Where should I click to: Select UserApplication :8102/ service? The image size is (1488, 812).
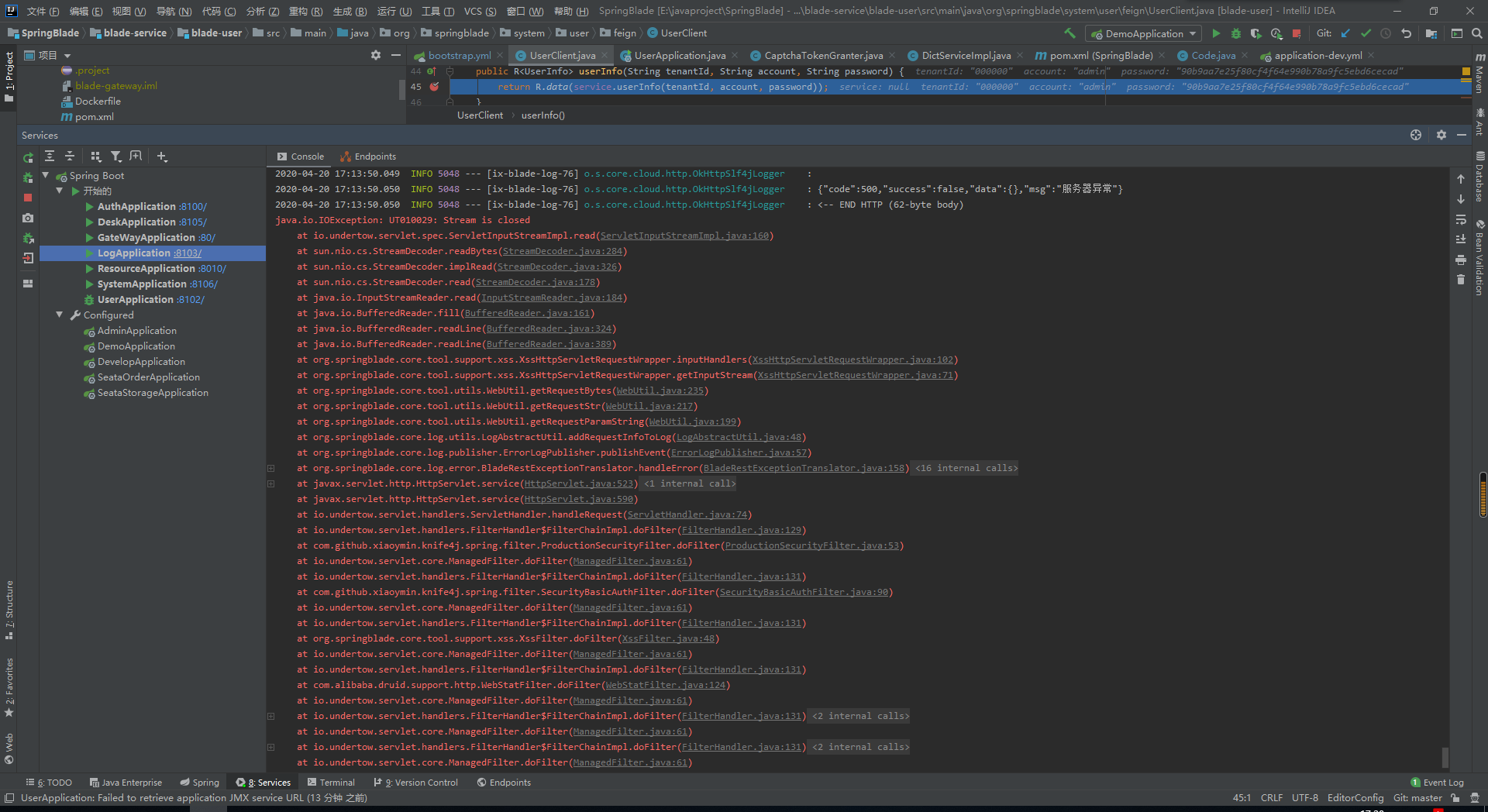click(x=151, y=299)
